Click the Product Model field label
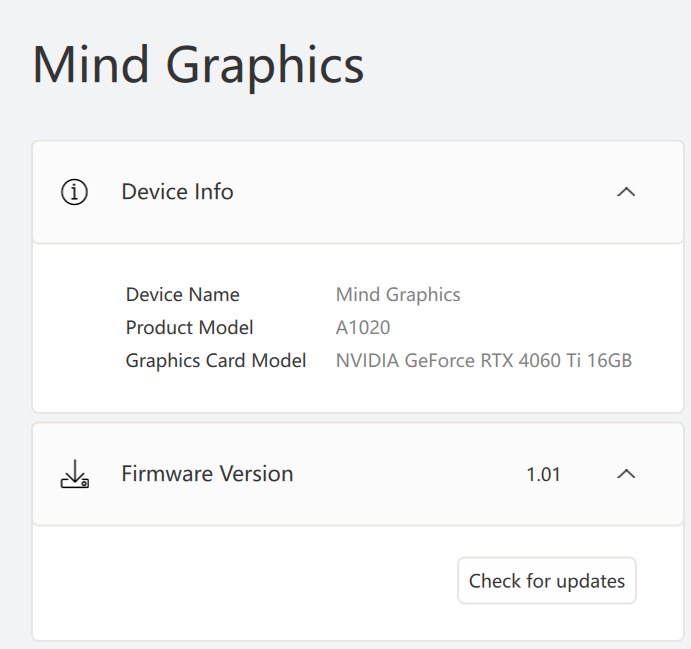This screenshot has height=649, width=691. pyautogui.click(x=189, y=328)
